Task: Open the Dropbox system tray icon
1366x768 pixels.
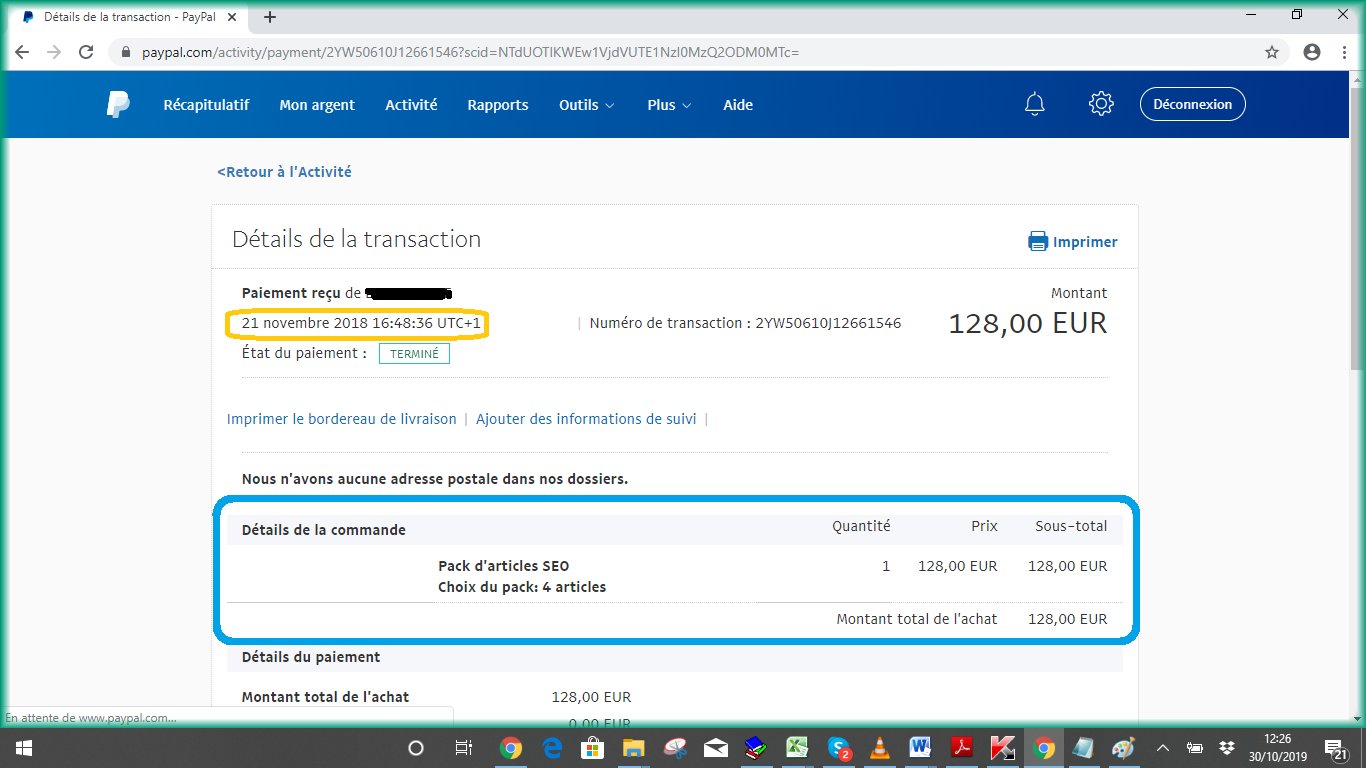Action: point(1227,748)
